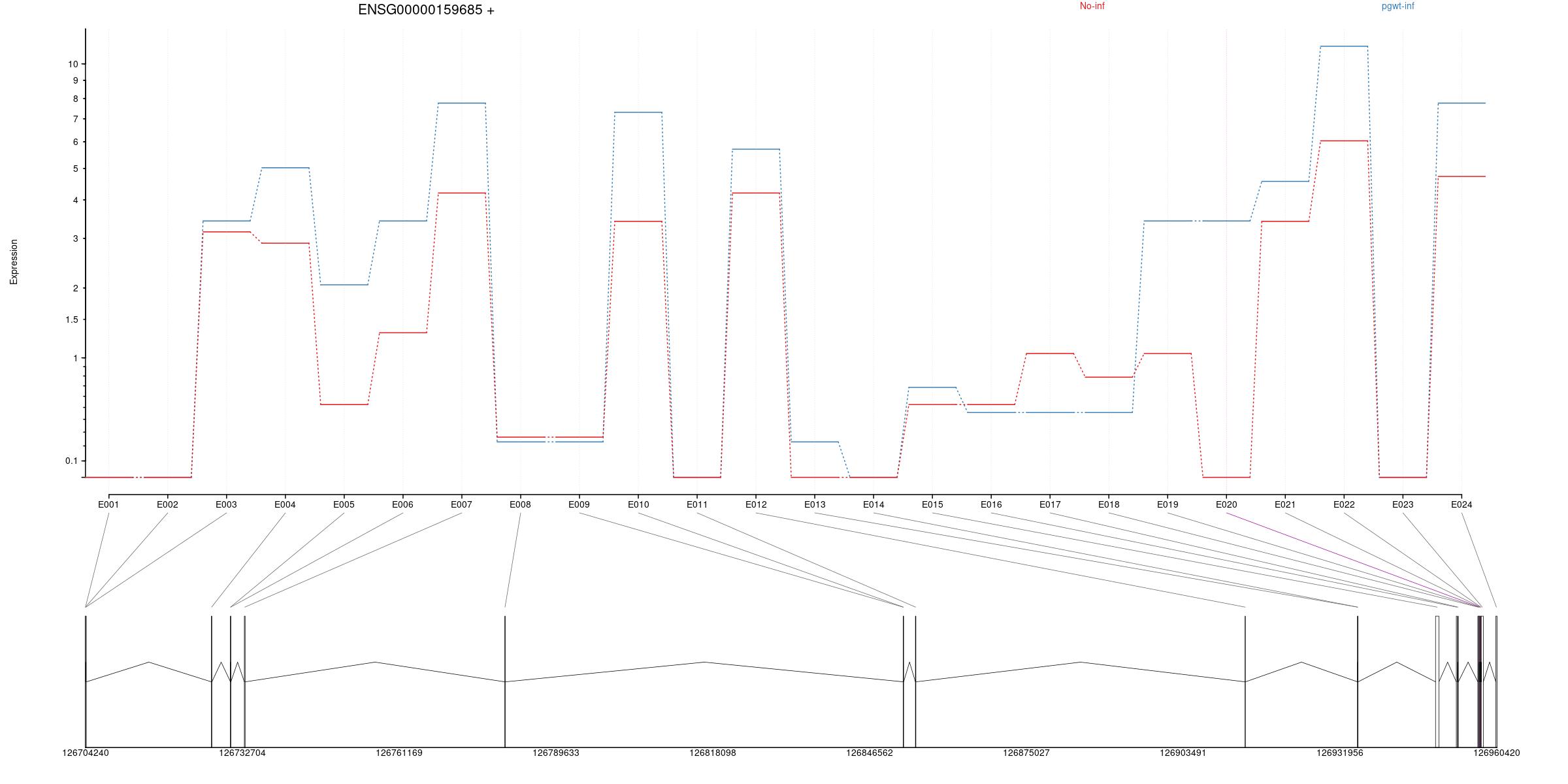Click y-axis tick value 5
1568x784 pixels.
point(76,169)
